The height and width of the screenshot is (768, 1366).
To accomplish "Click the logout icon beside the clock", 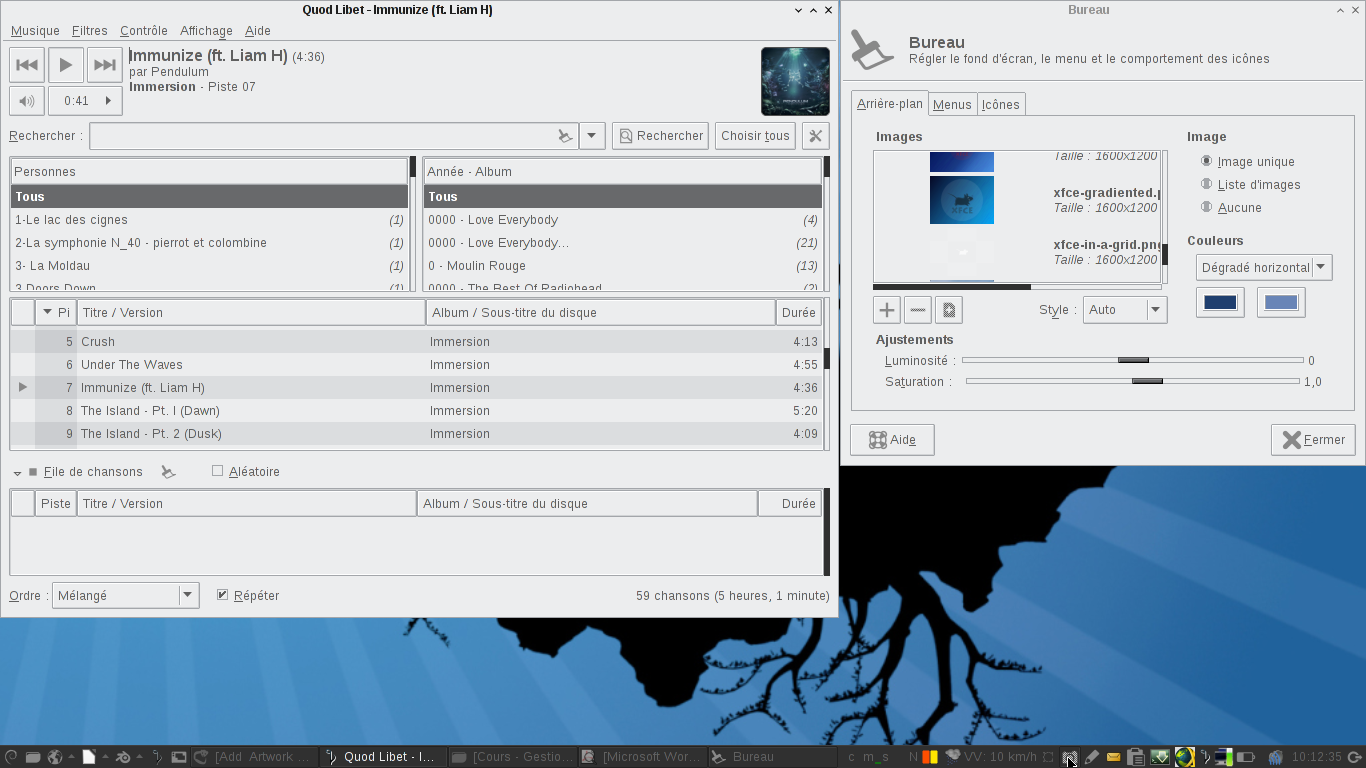I will tap(1354, 757).
